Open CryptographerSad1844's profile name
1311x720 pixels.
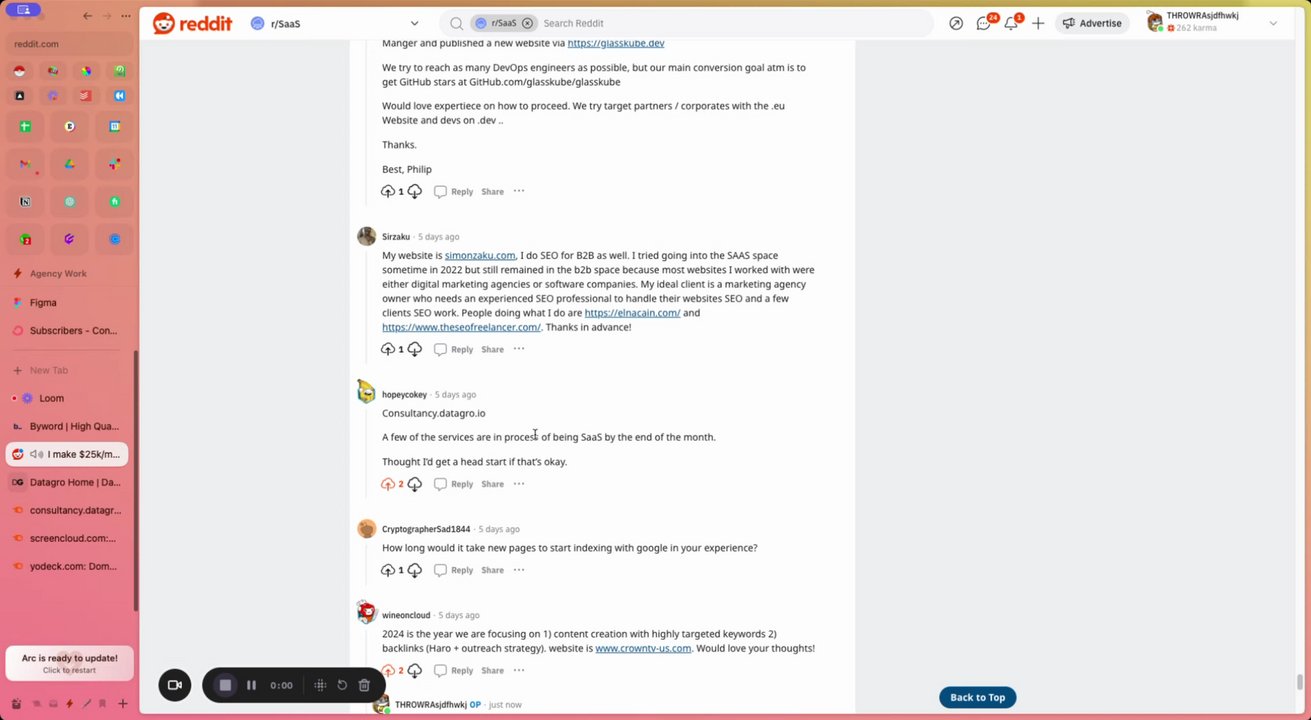[426, 529]
